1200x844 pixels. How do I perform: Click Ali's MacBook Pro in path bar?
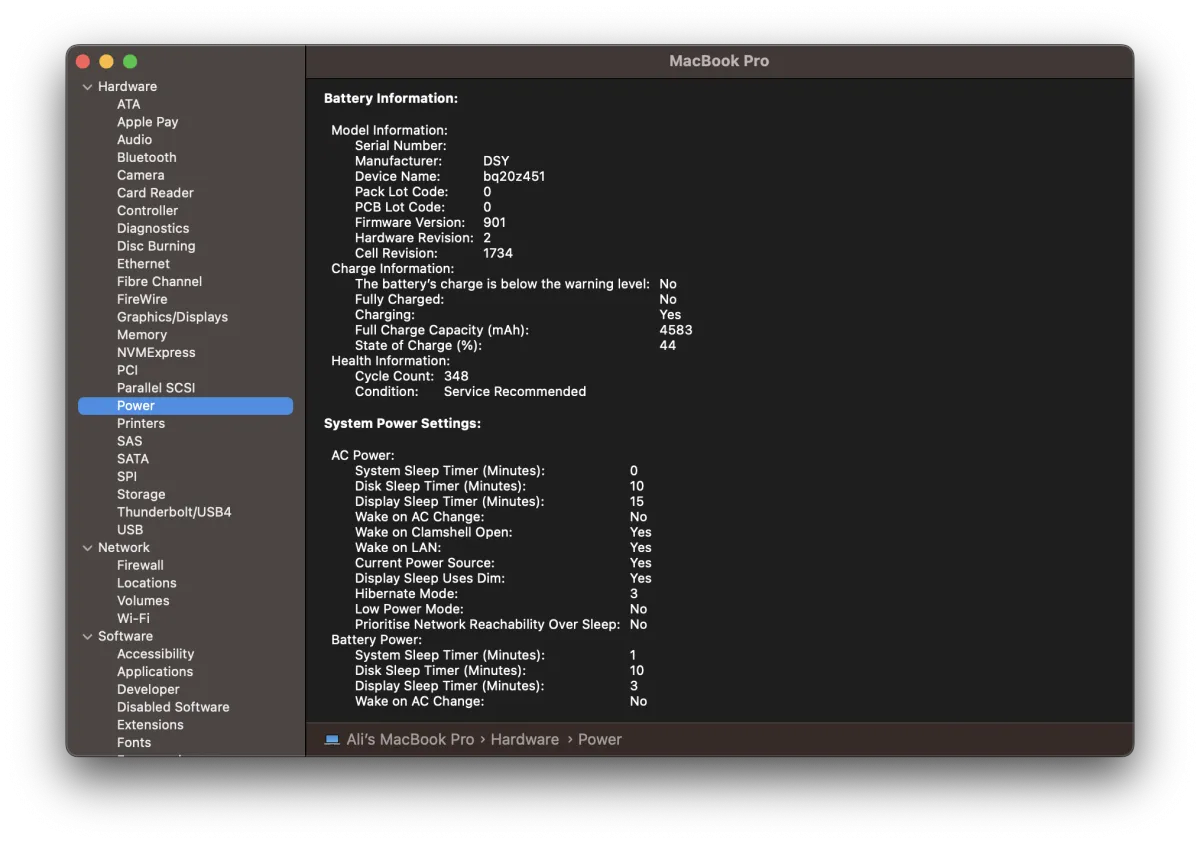(x=410, y=740)
